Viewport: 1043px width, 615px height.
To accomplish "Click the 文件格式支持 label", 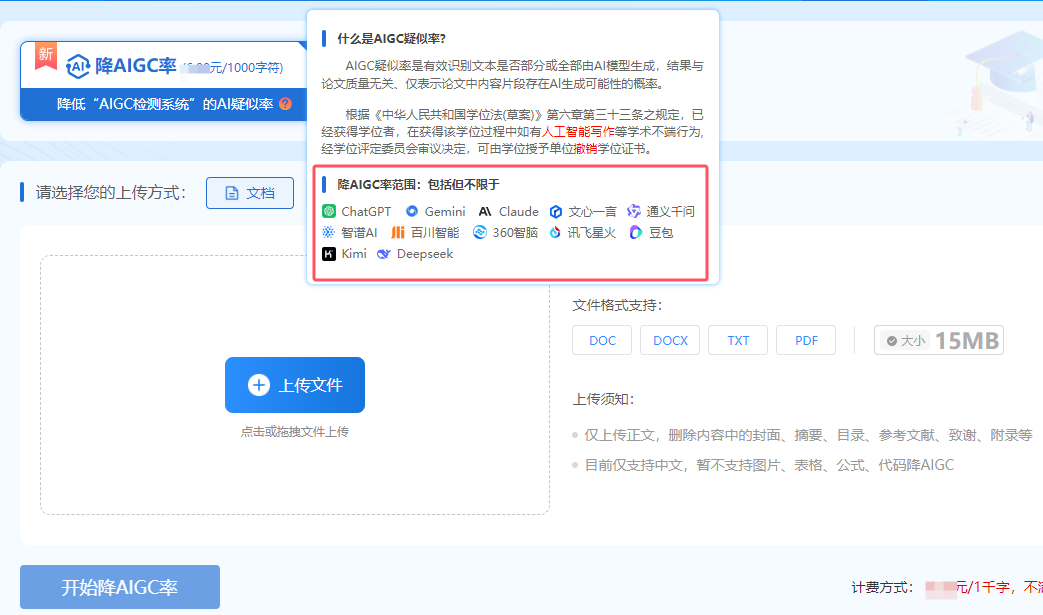I will coord(617,305).
